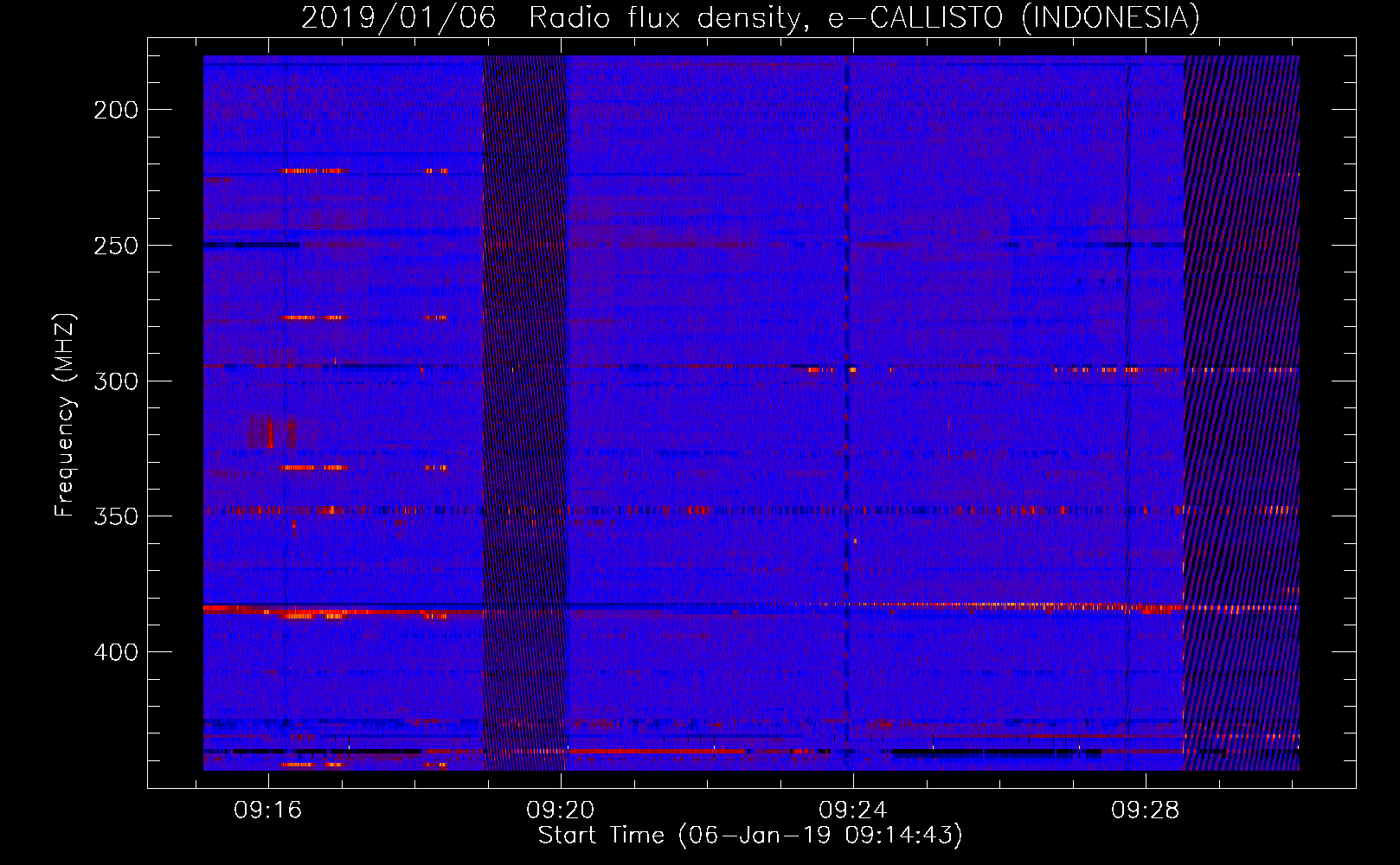Click the 400 frequency tick label
The width and height of the screenshot is (1400, 865).
click(x=116, y=651)
